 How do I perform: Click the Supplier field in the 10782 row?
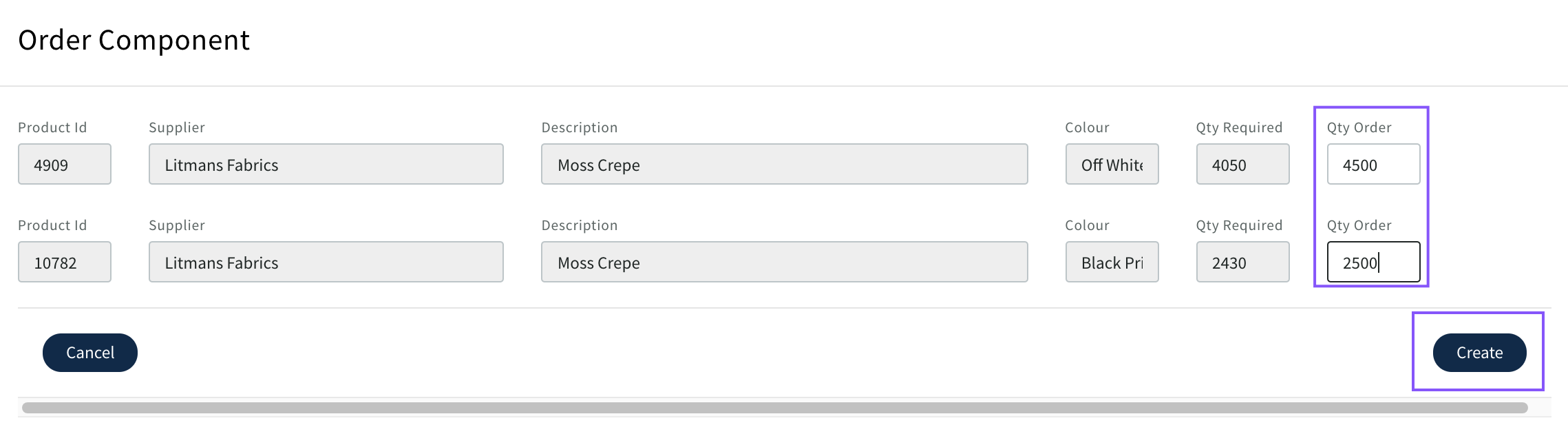click(326, 262)
